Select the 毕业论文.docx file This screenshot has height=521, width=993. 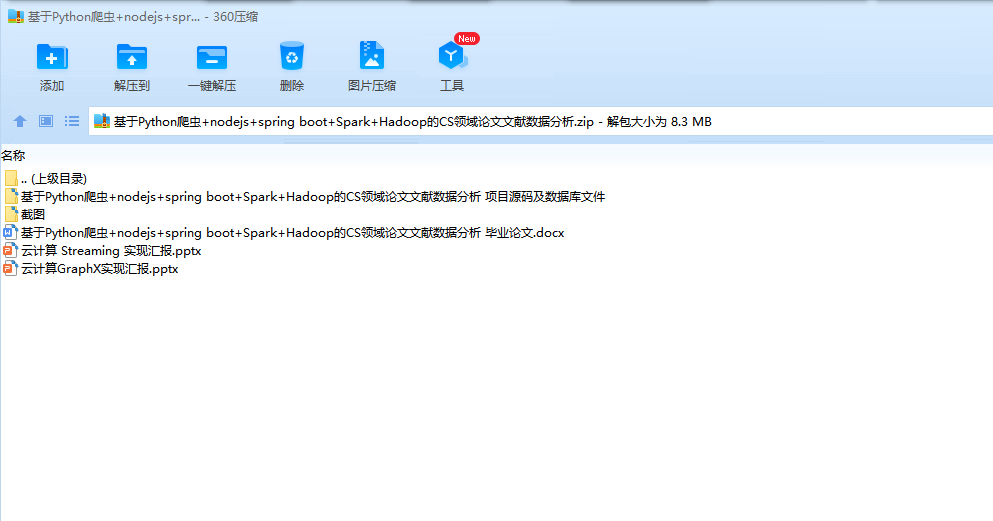284,233
